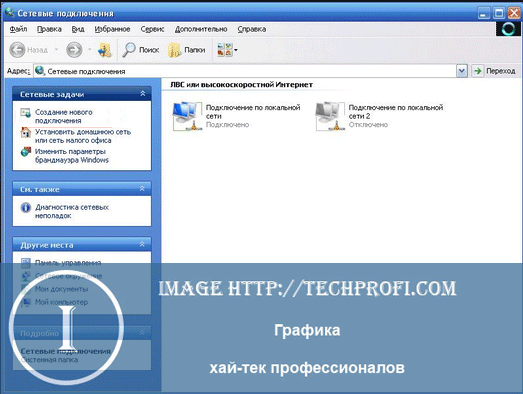Select Подключение по локальной сети icon
Image resolution: width=523 pixels, height=394 pixels.
(x=187, y=116)
